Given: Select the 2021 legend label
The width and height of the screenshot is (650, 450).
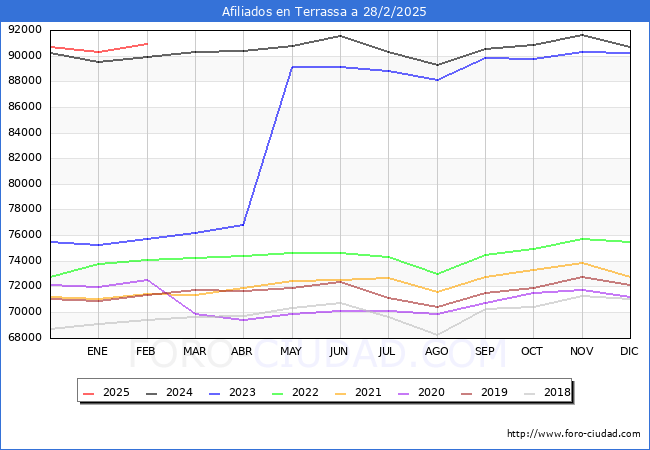Looking at the screenshot, I should click(x=368, y=392).
